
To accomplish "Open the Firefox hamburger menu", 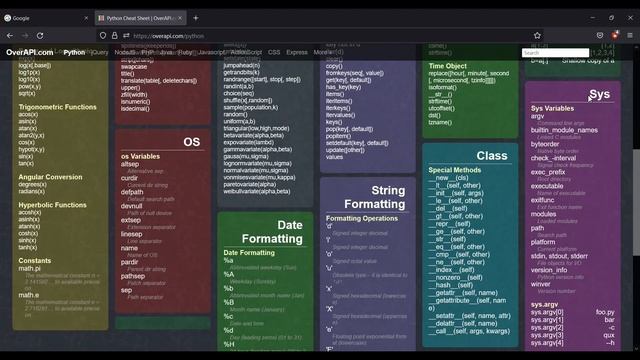I will click(630, 36).
